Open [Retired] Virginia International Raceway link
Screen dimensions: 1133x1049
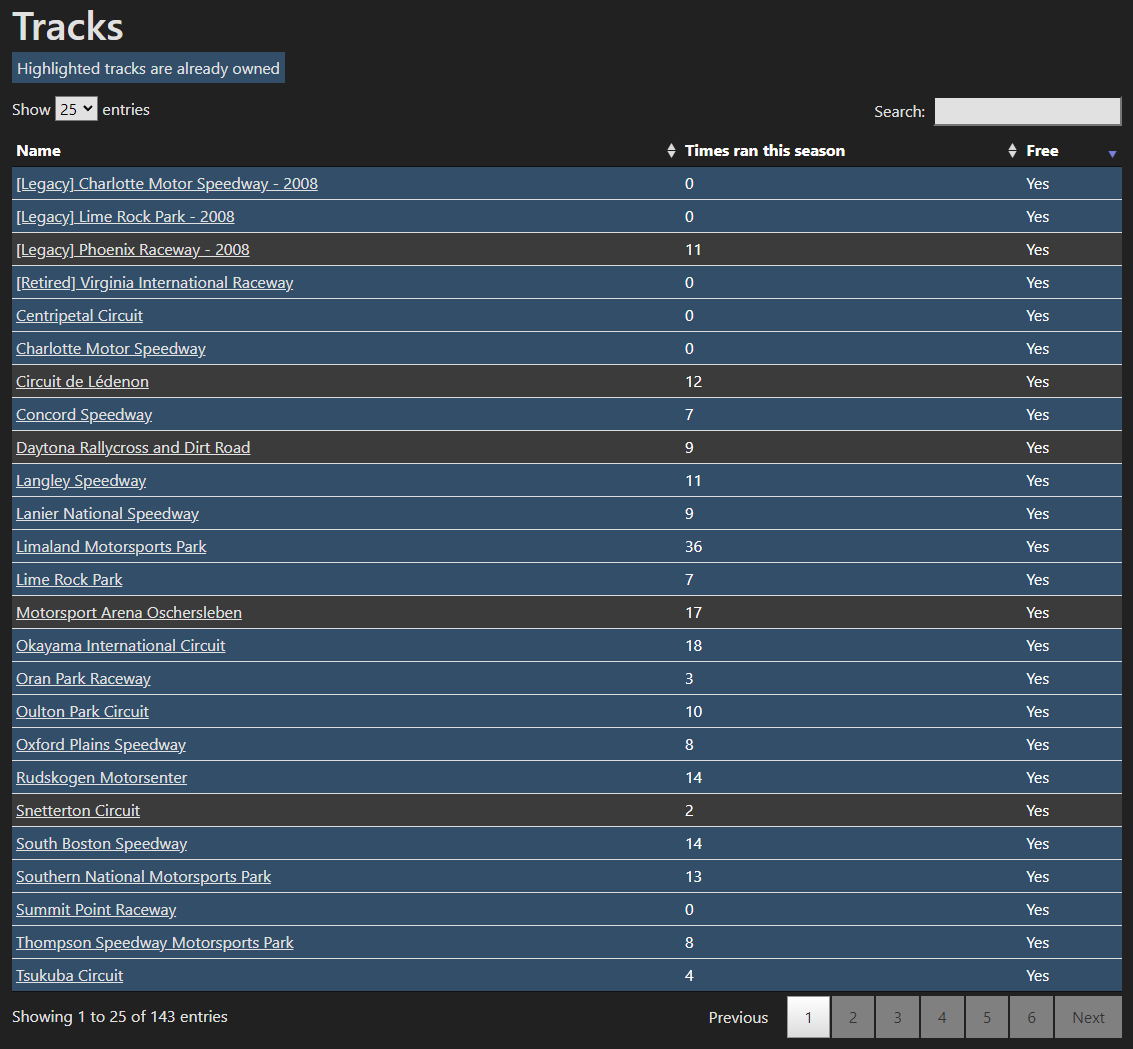pos(155,282)
